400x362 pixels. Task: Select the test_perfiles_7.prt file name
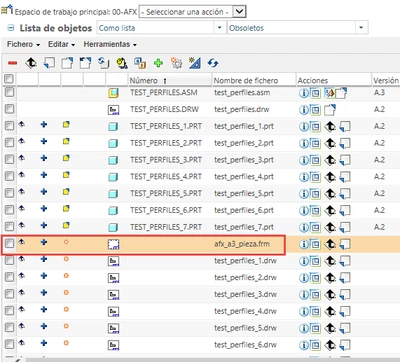pos(244,227)
